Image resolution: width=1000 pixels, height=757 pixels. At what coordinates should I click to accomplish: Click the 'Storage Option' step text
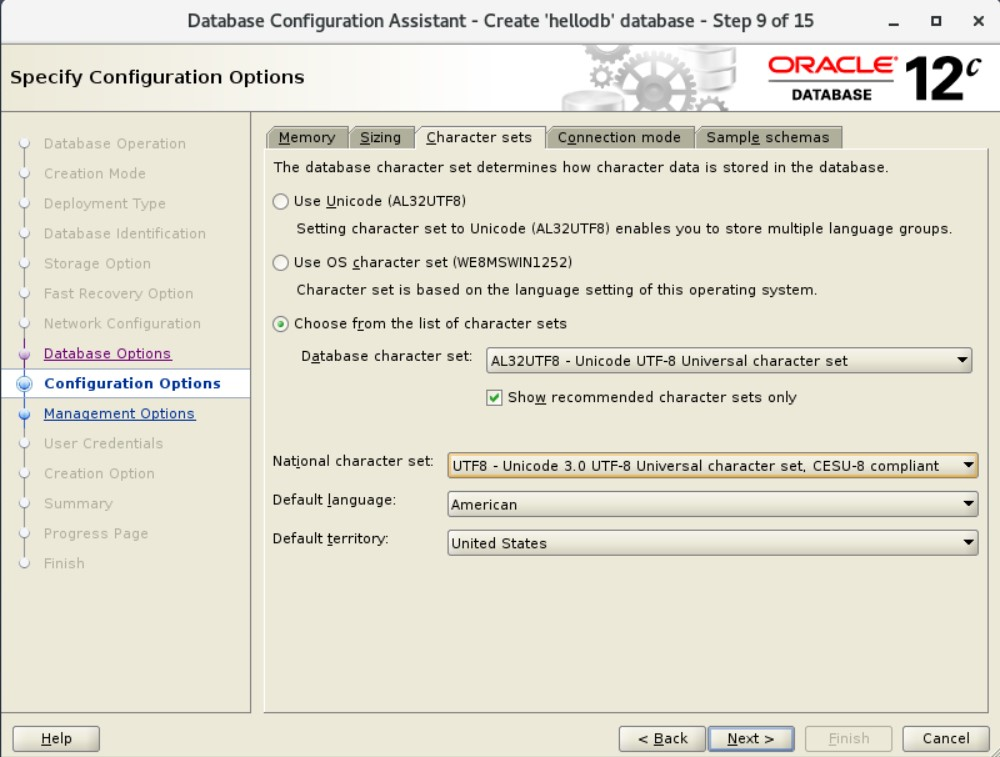click(x=97, y=263)
